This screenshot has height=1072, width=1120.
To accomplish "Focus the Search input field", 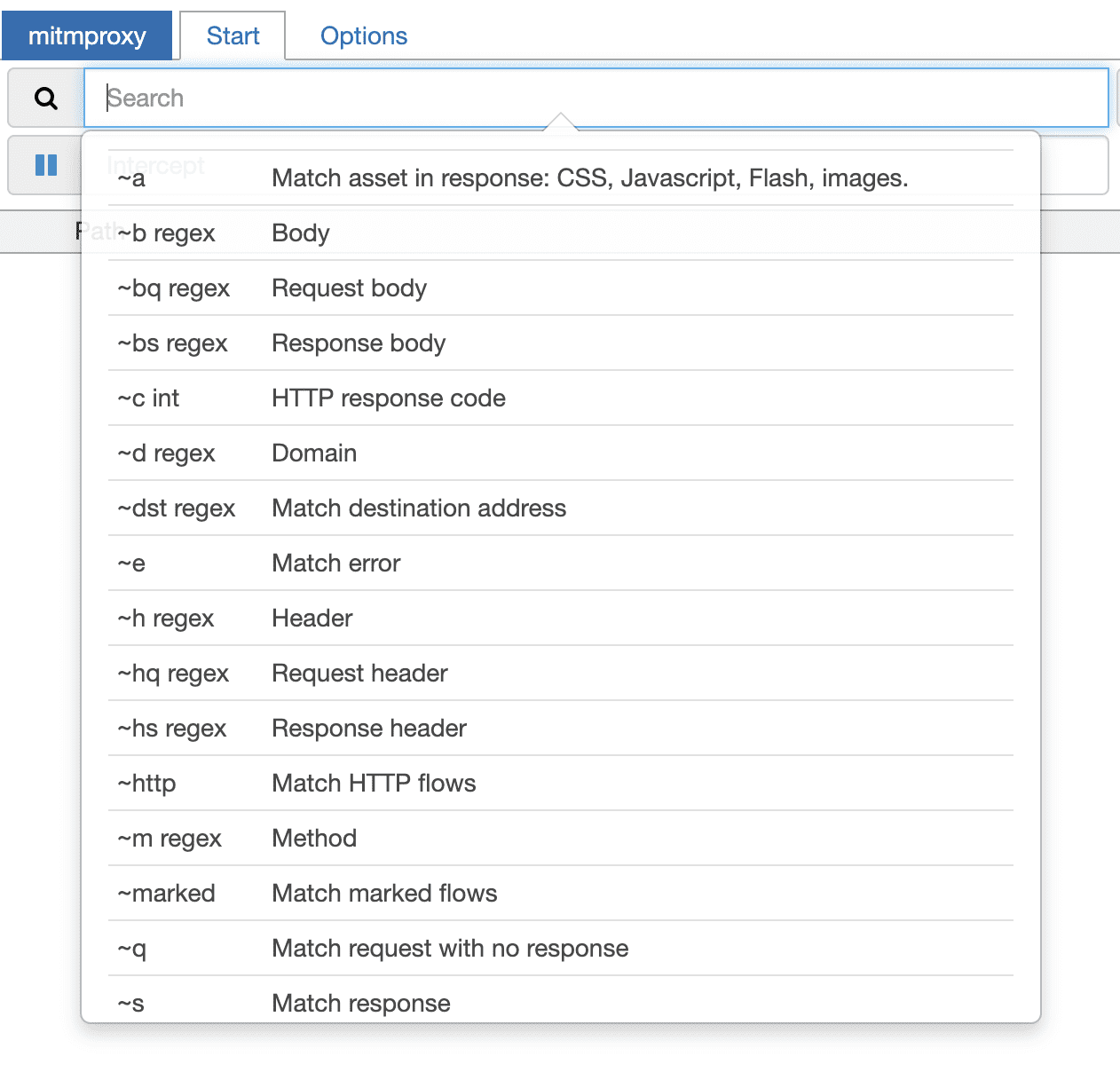I will pos(596,98).
